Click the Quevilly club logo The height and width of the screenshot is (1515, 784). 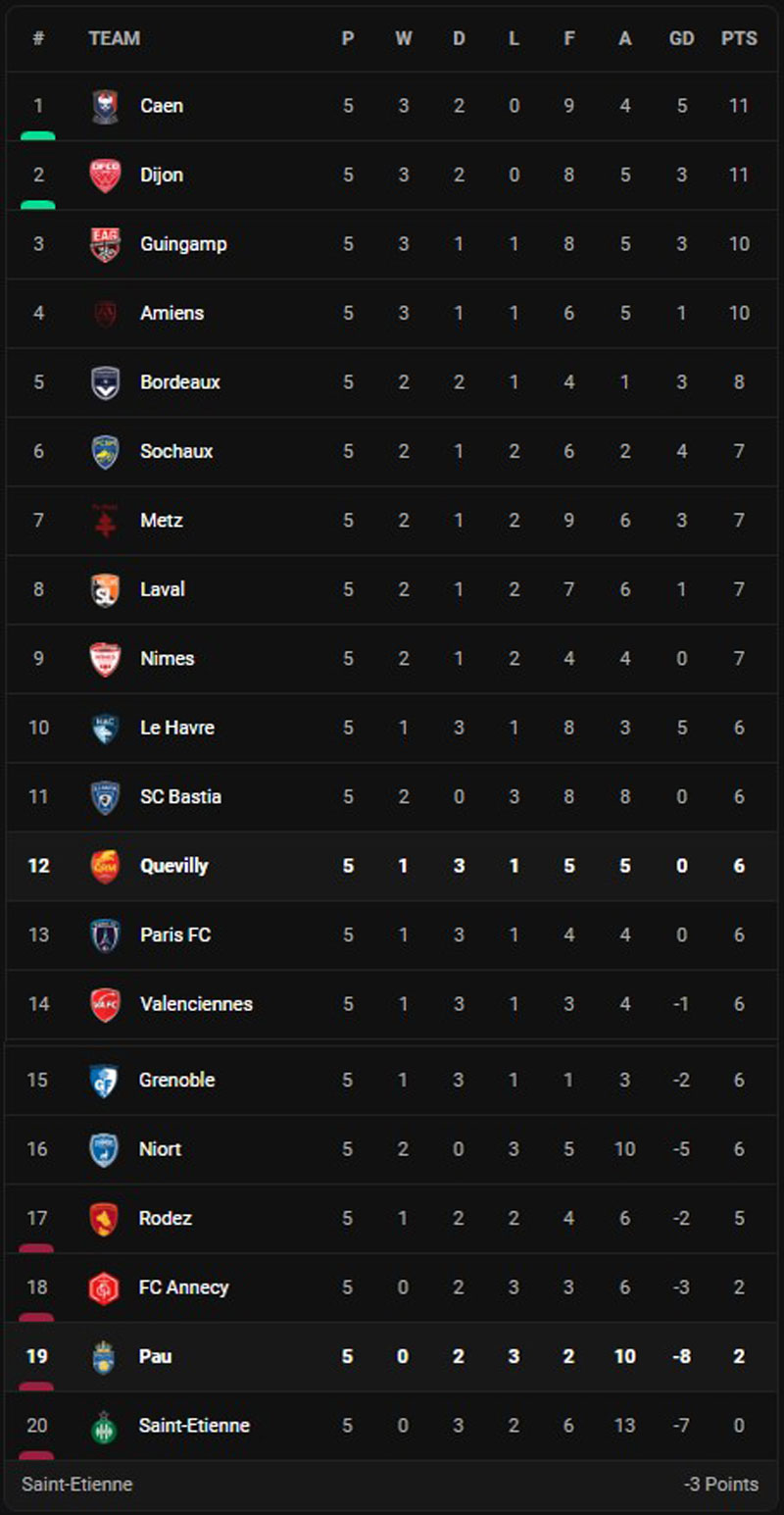(x=105, y=867)
